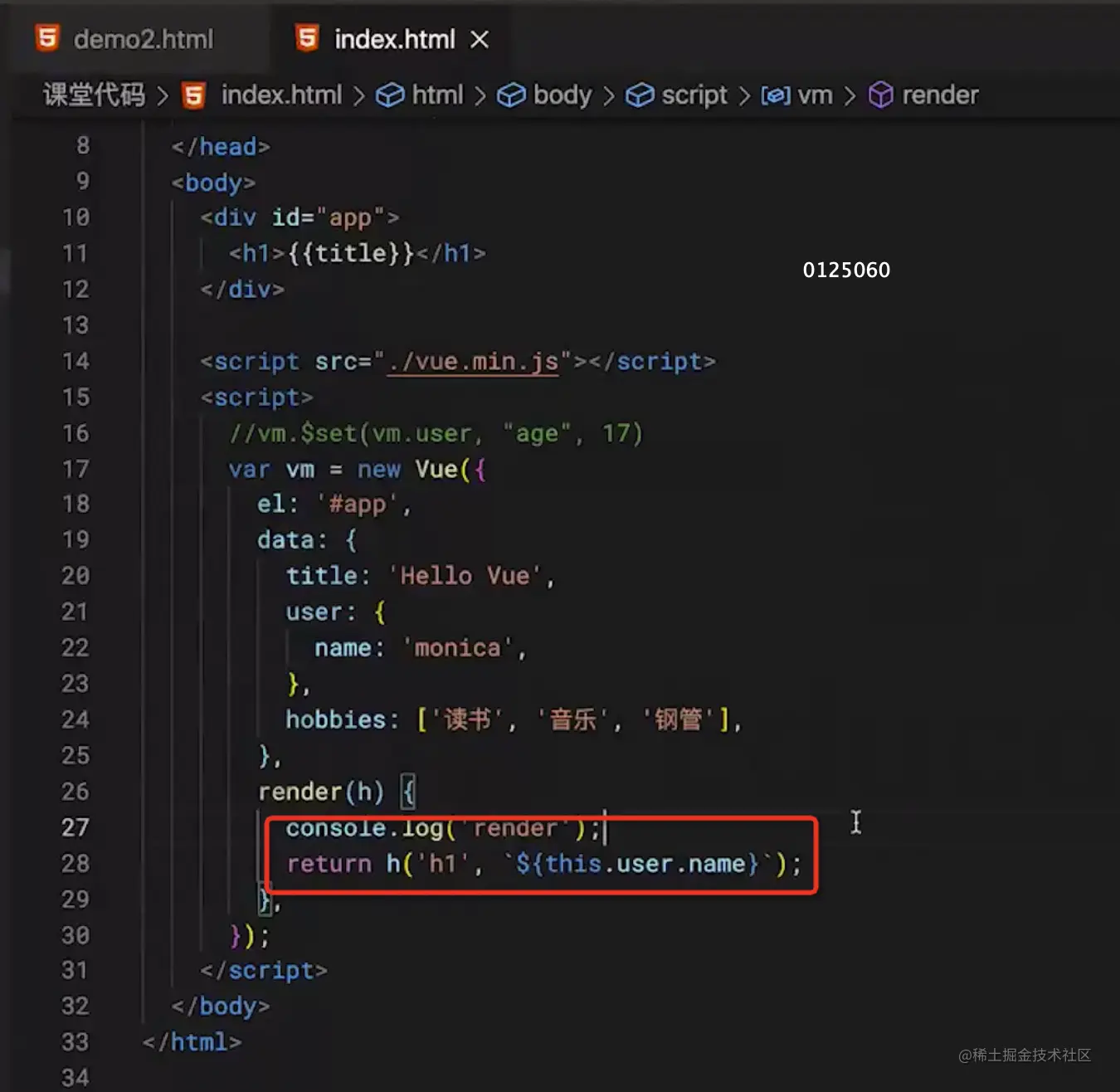Click the }); closing line 30

[250, 936]
